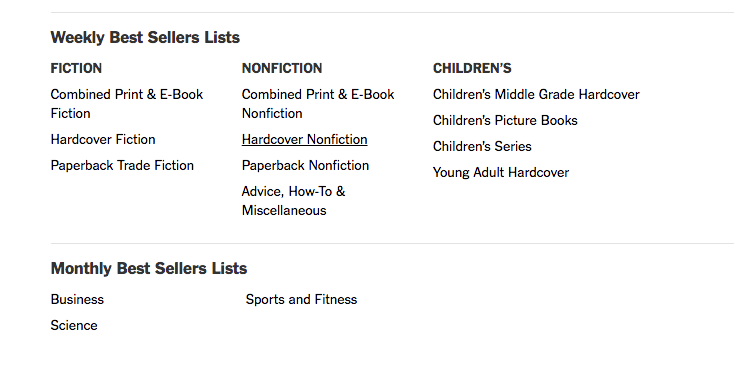The width and height of the screenshot is (734, 373).
Task: Open the Paperback Nonfiction list
Action: 306,166
